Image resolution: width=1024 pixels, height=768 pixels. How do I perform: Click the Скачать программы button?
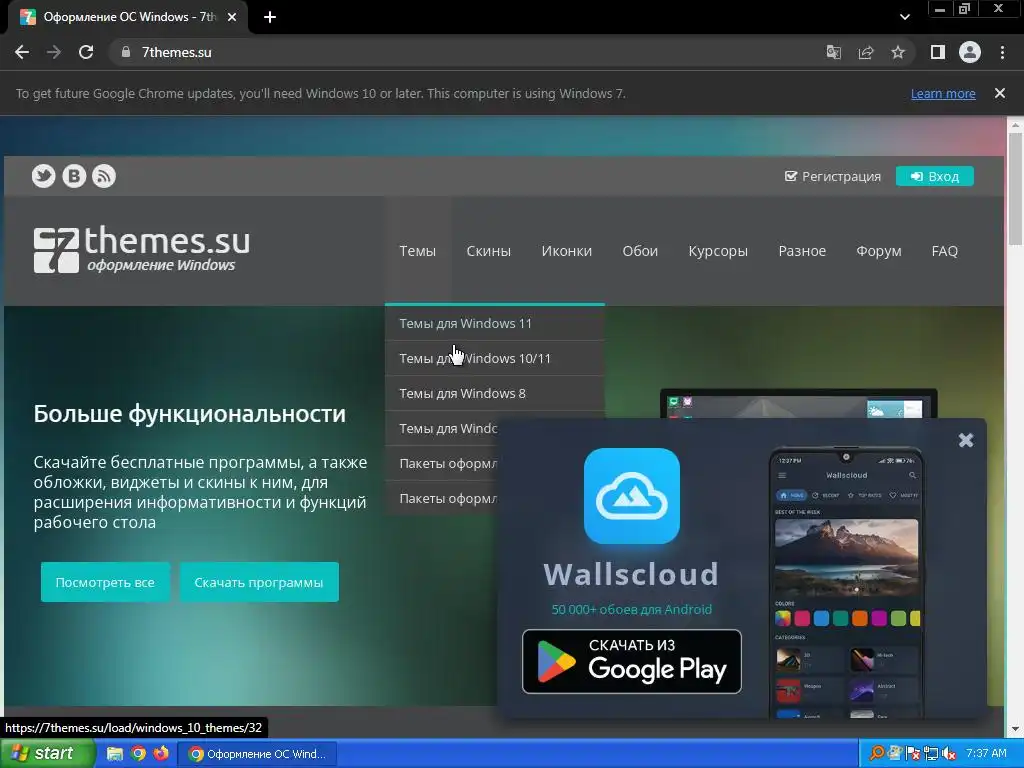(259, 582)
